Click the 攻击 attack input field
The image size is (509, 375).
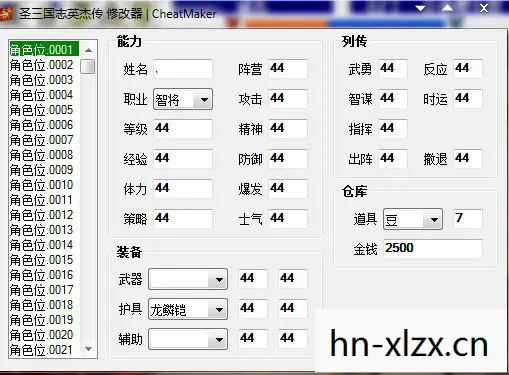coord(288,99)
